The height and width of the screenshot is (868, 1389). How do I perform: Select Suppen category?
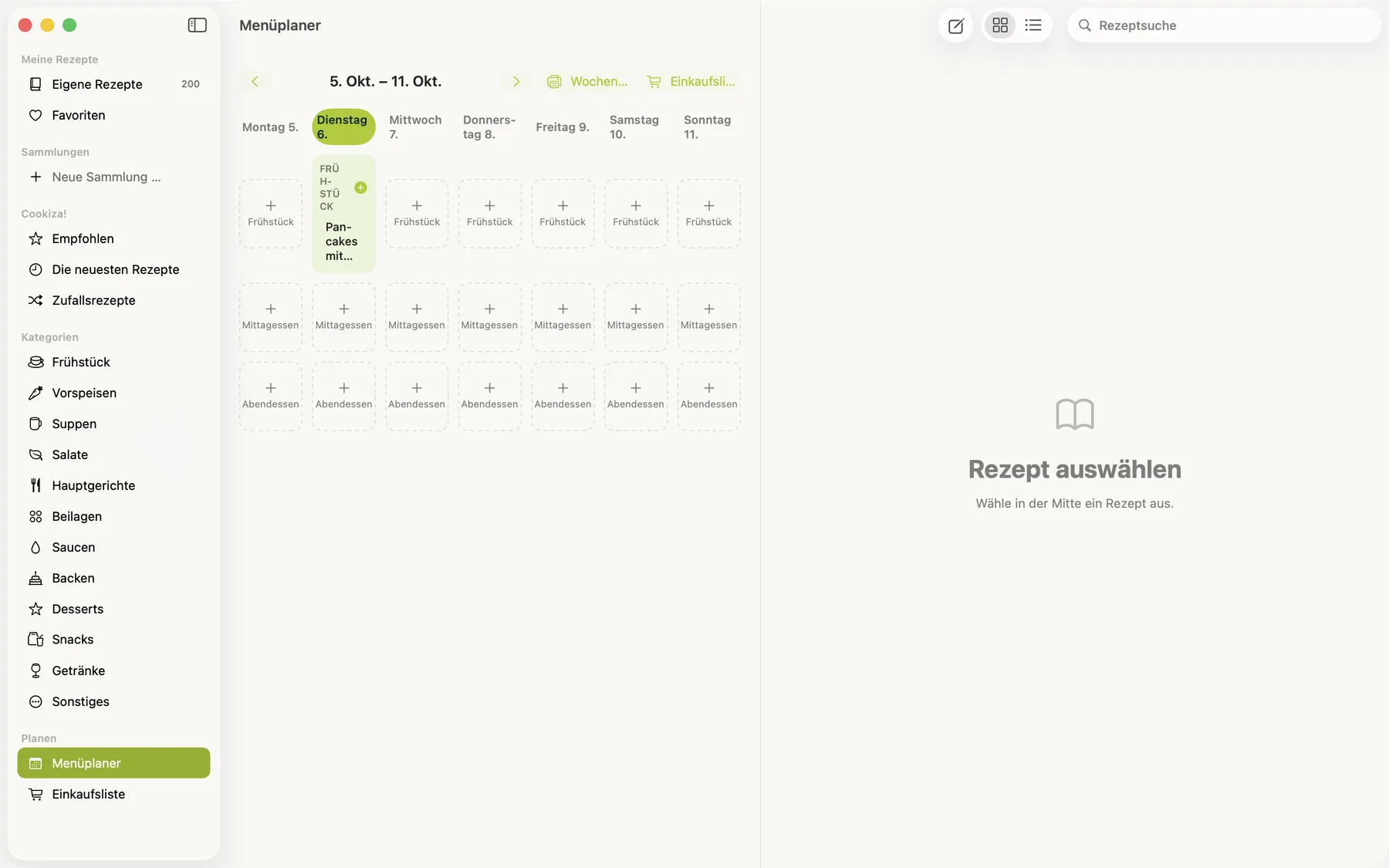tap(113, 424)
